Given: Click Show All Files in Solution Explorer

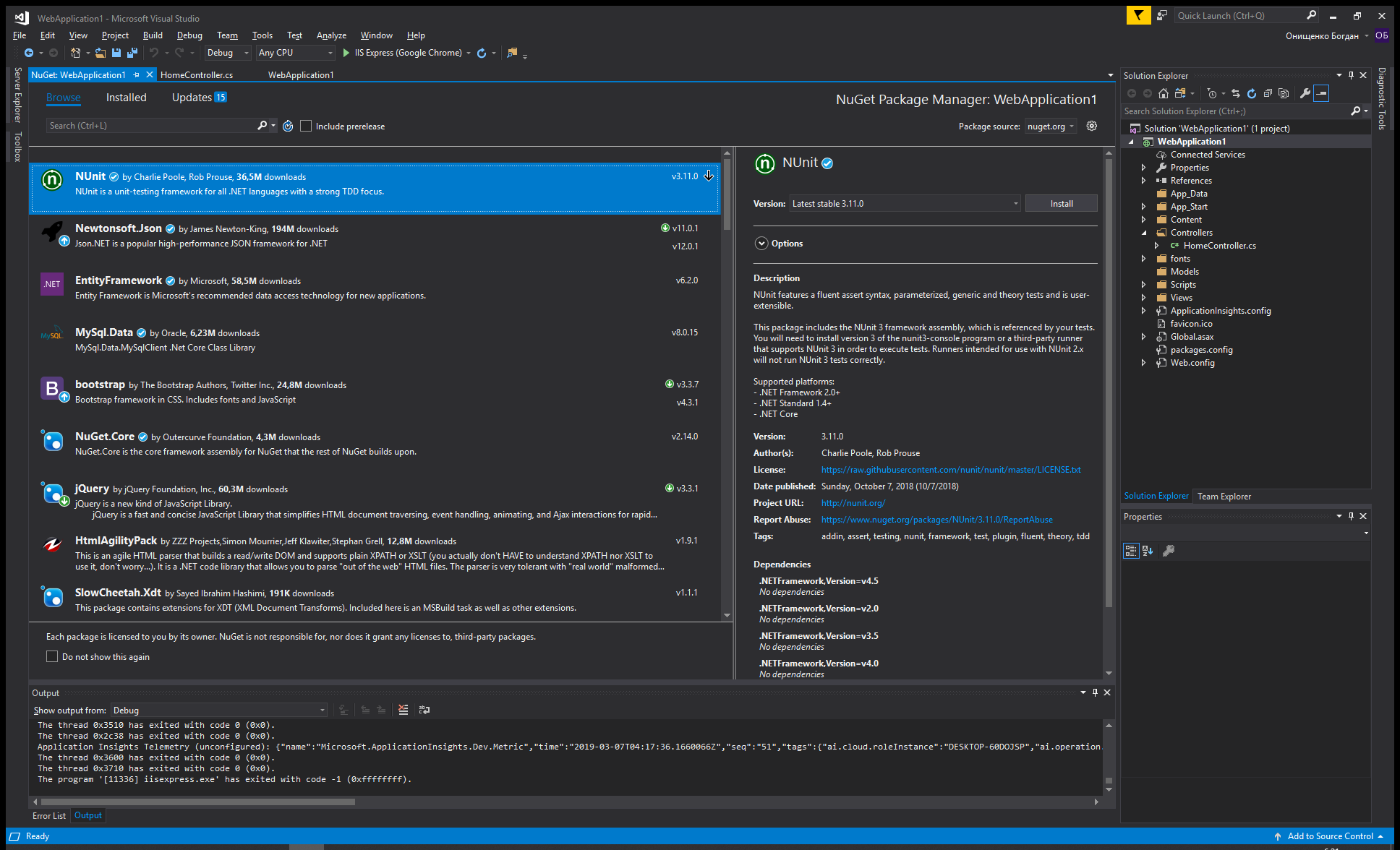Looking at the screenshot, I should (1284, 93).
